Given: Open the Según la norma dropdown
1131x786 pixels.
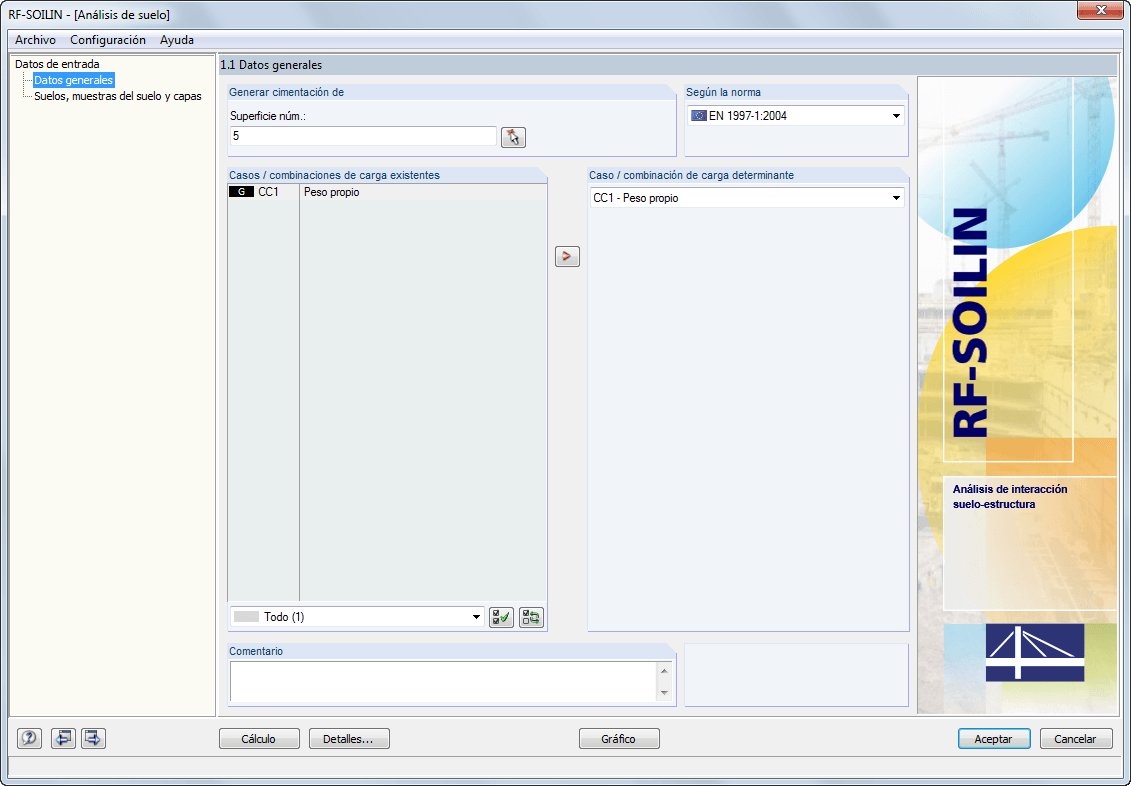Looking at the screenshot, I should pyautogui.click(x=897, y=115).
